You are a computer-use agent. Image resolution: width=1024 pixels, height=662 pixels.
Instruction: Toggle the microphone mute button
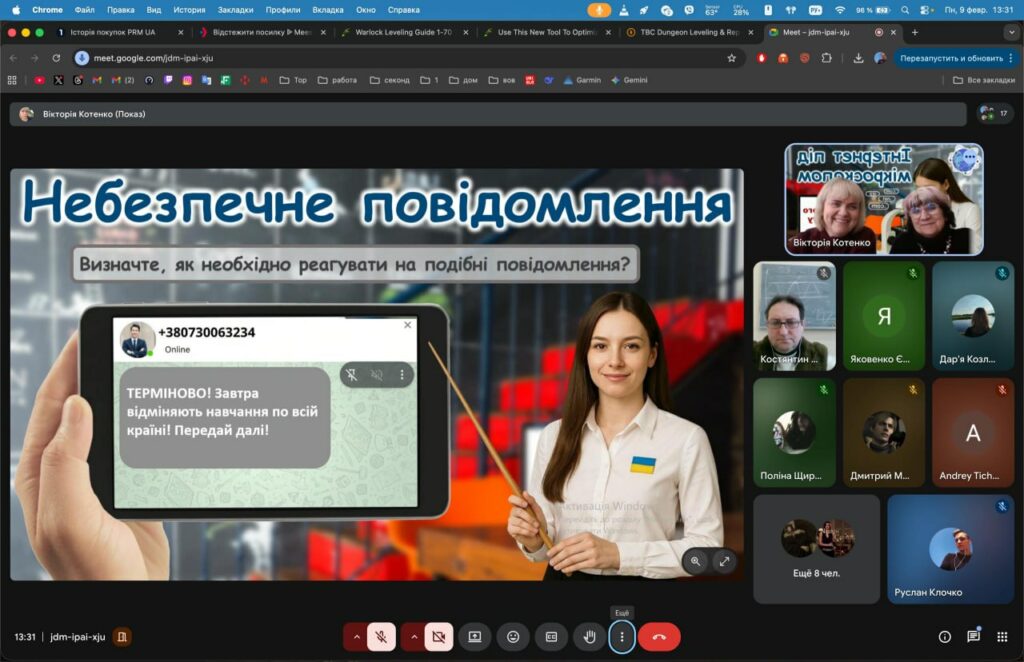tap(381, 637)
